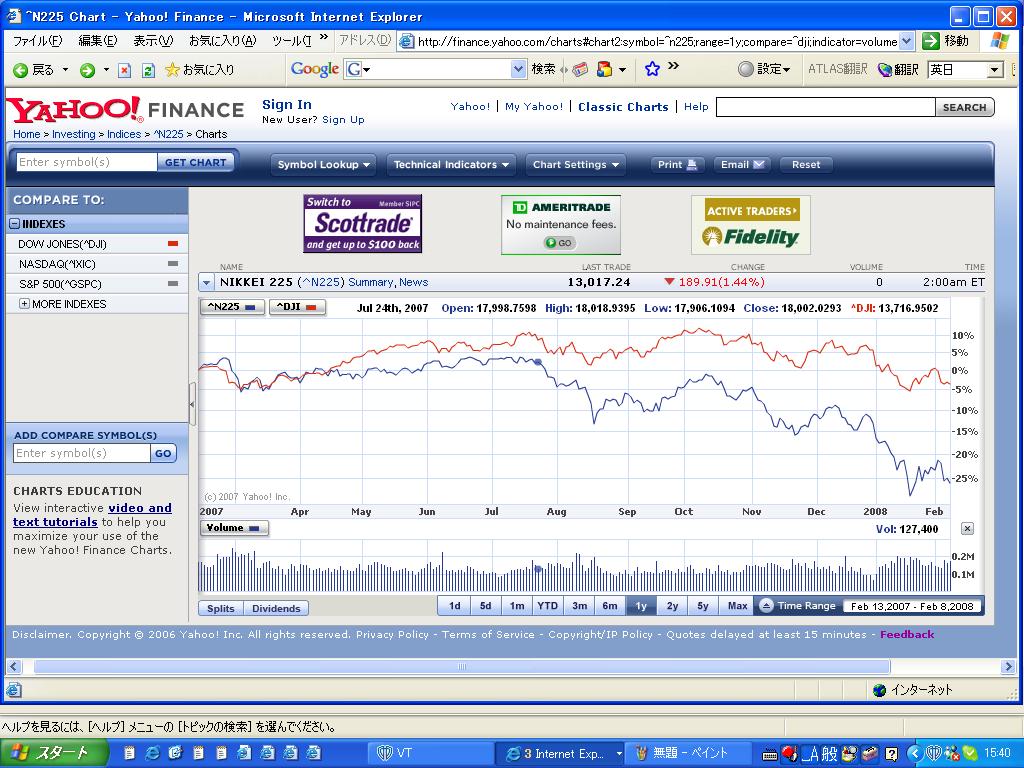Click the ATLAS translation toolbar button
Image resolution: width=1024 pixels, height=768 pixels.
838,69
